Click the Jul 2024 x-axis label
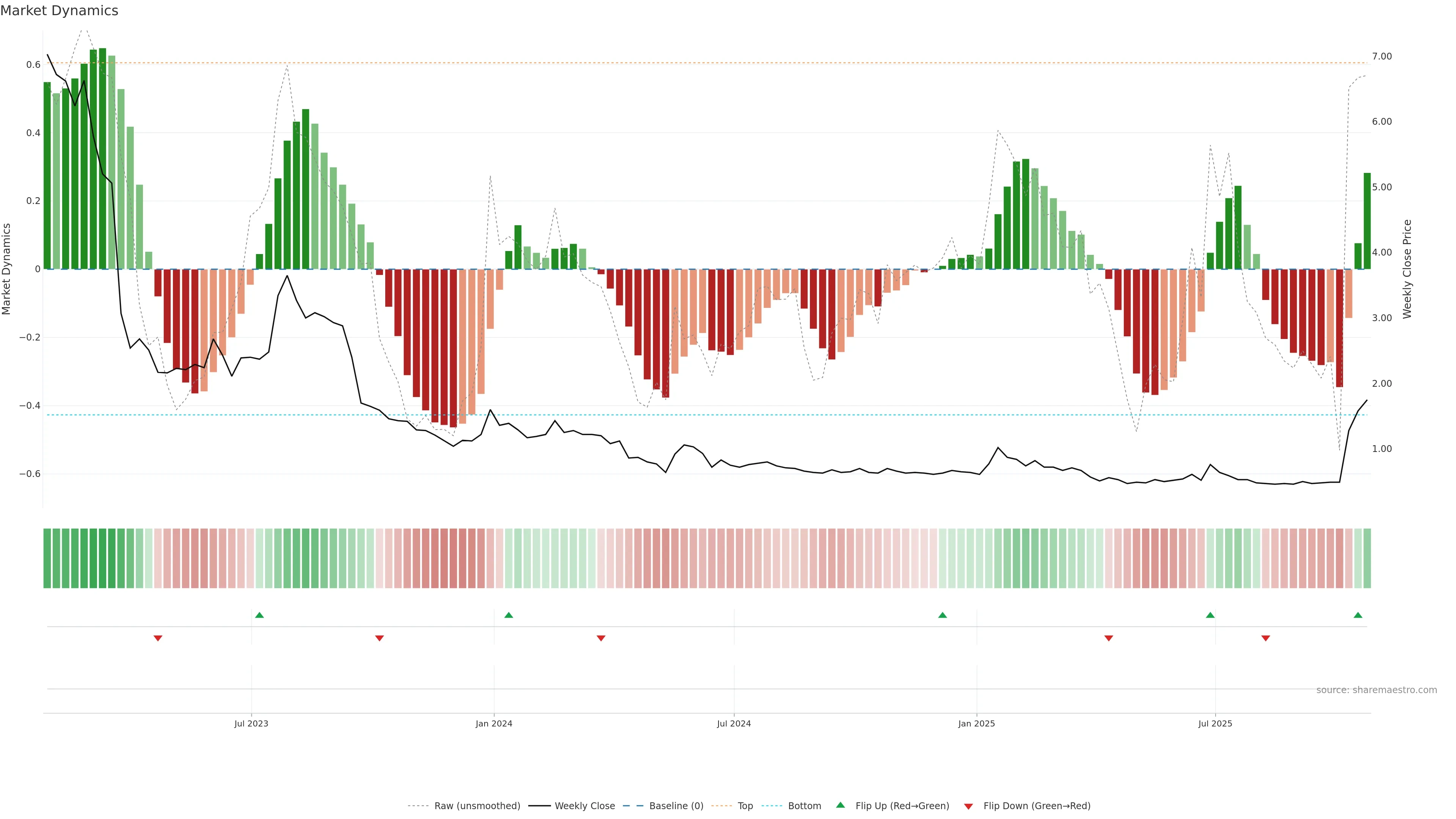The width and height of the screenshot is (1456, 819). point(734,723)
